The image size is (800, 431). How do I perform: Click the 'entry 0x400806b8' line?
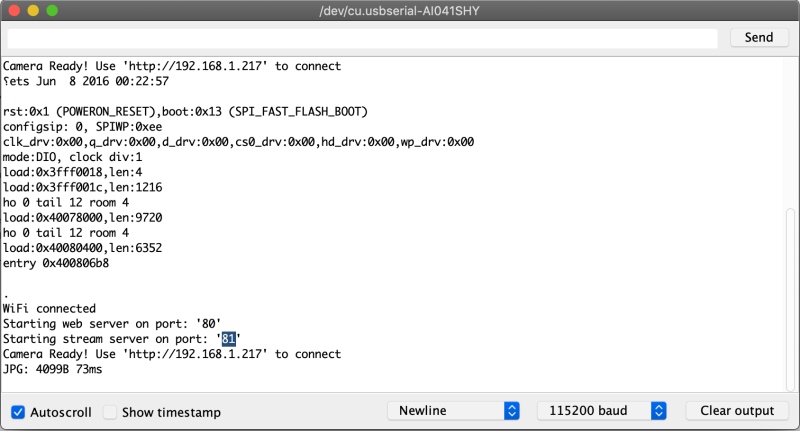(56, 263)
